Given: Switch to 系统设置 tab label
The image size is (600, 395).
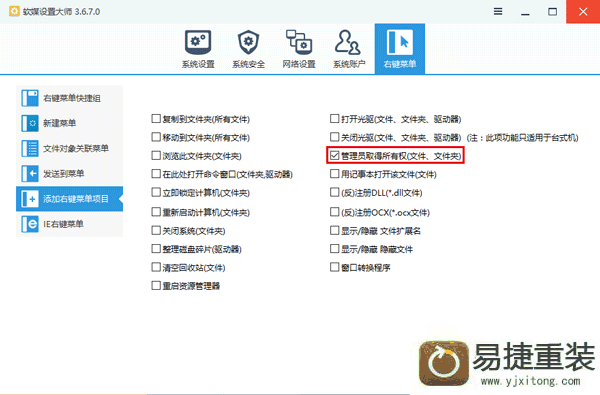Looking at the screenshot, I should (198, 64).
